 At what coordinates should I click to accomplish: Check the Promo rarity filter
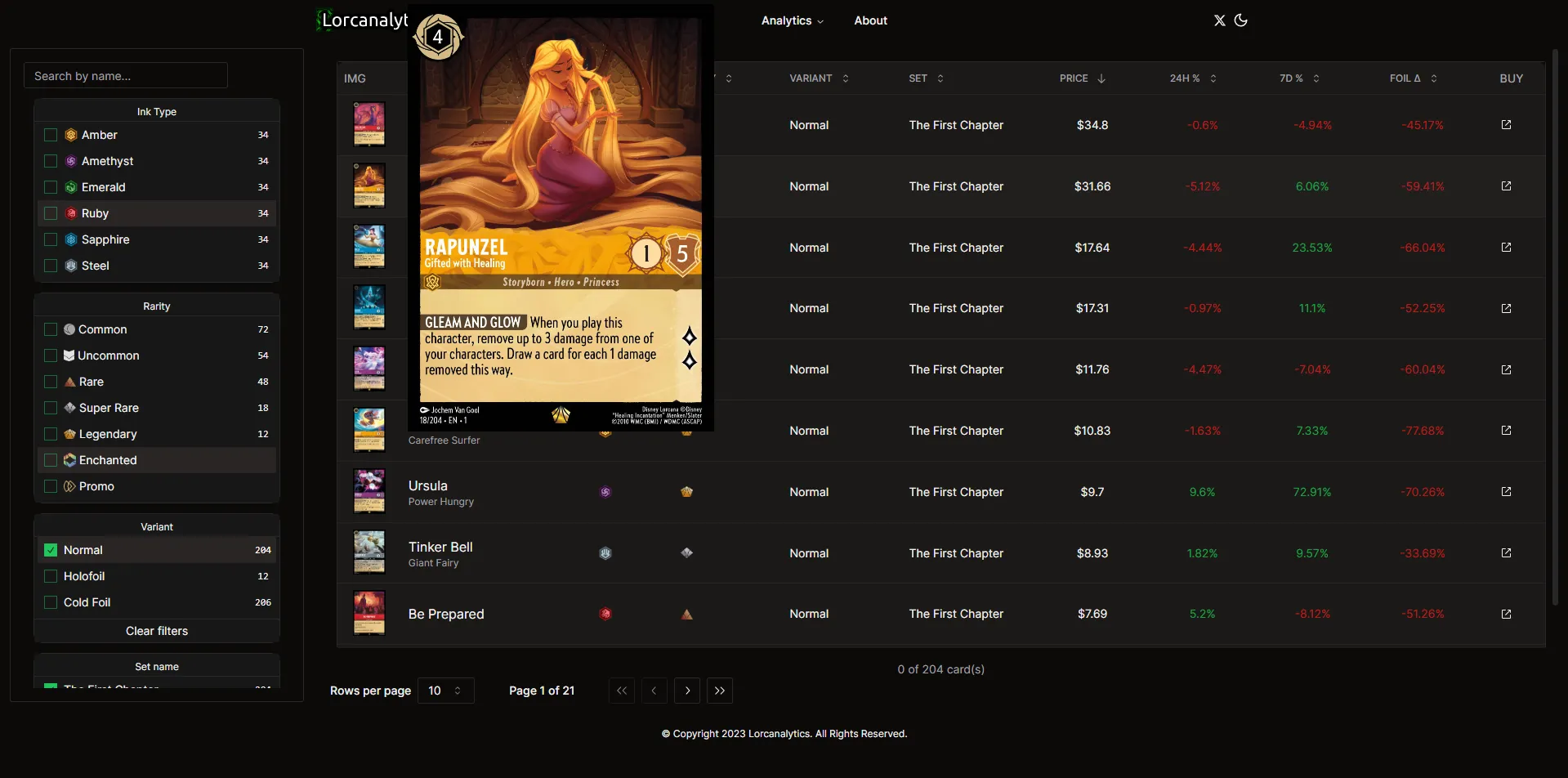(51, 486)
